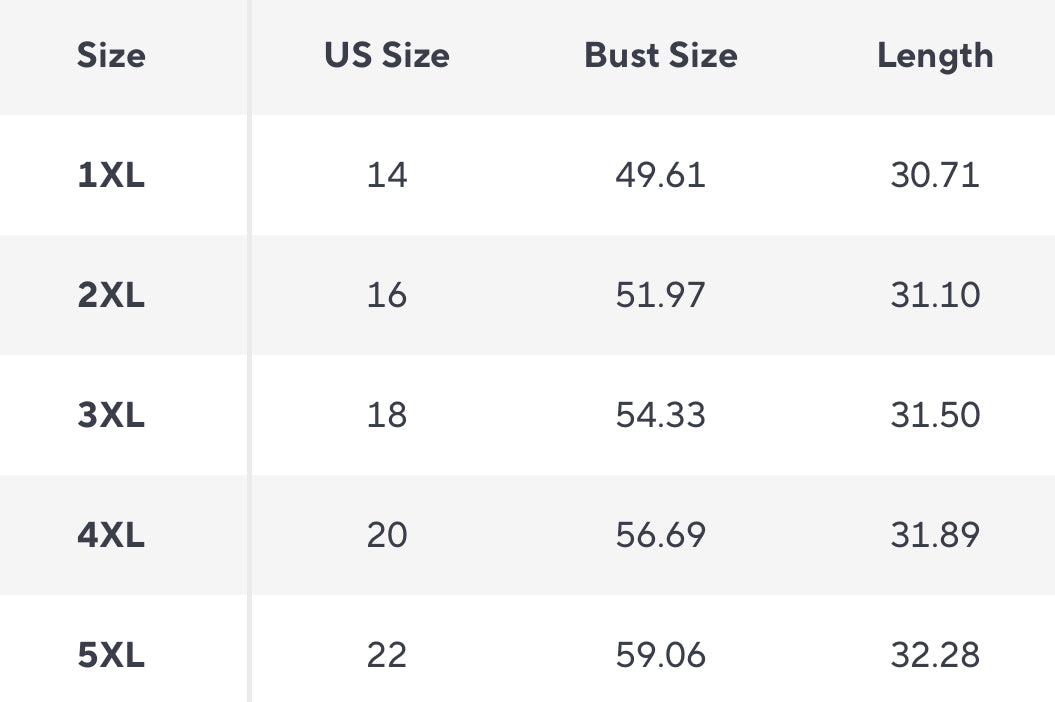Click the 51.97 bust size value
This screenshot has height=702, width=1055.
[x=661, y=296]
